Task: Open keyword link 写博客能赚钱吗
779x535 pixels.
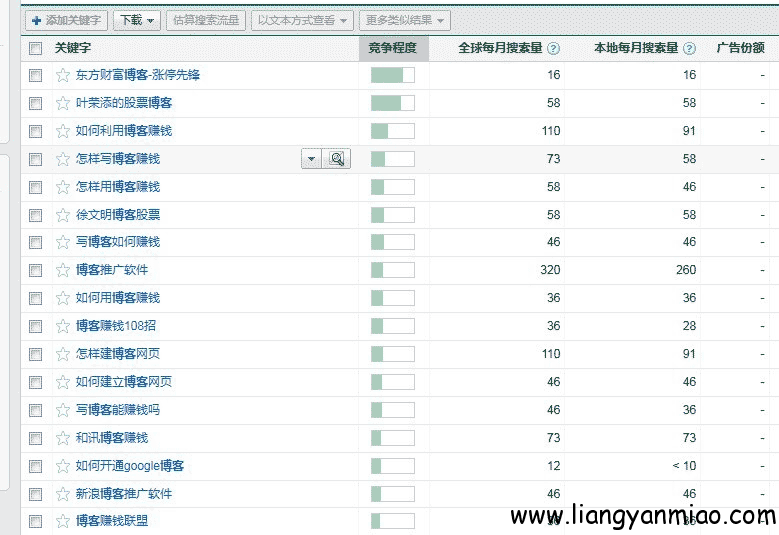Action: [118, 410]
